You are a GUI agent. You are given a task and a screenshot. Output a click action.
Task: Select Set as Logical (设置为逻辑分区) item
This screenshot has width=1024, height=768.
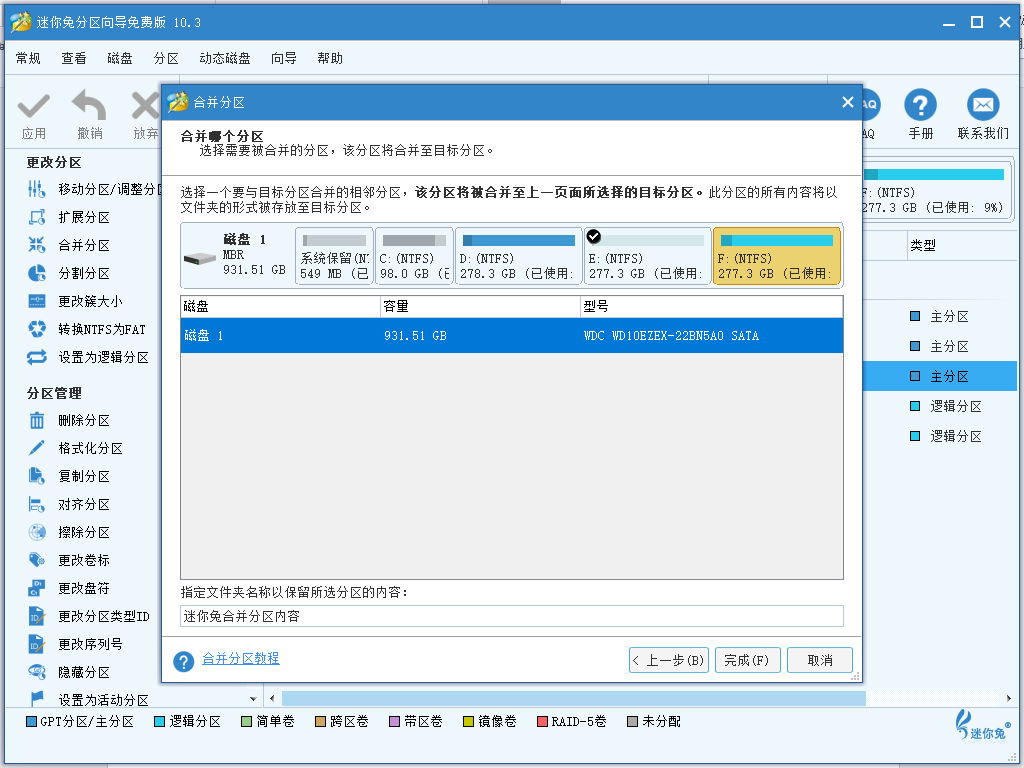[x=88, y=357]
